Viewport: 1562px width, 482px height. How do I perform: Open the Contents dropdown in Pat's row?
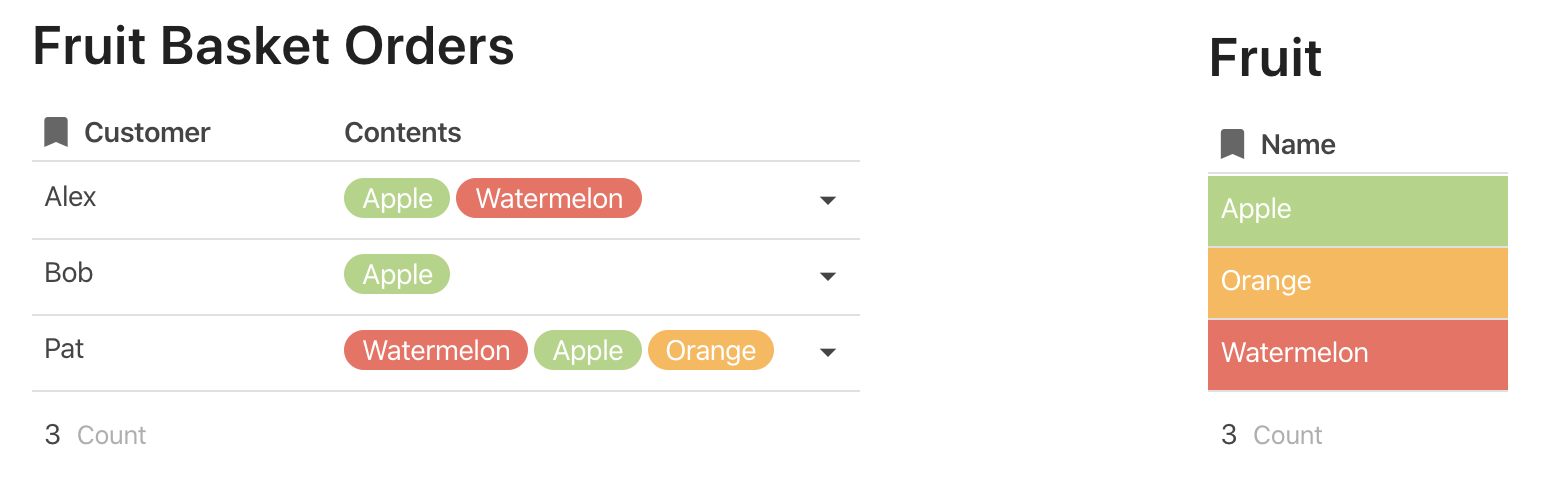click(x=827, y=352)
